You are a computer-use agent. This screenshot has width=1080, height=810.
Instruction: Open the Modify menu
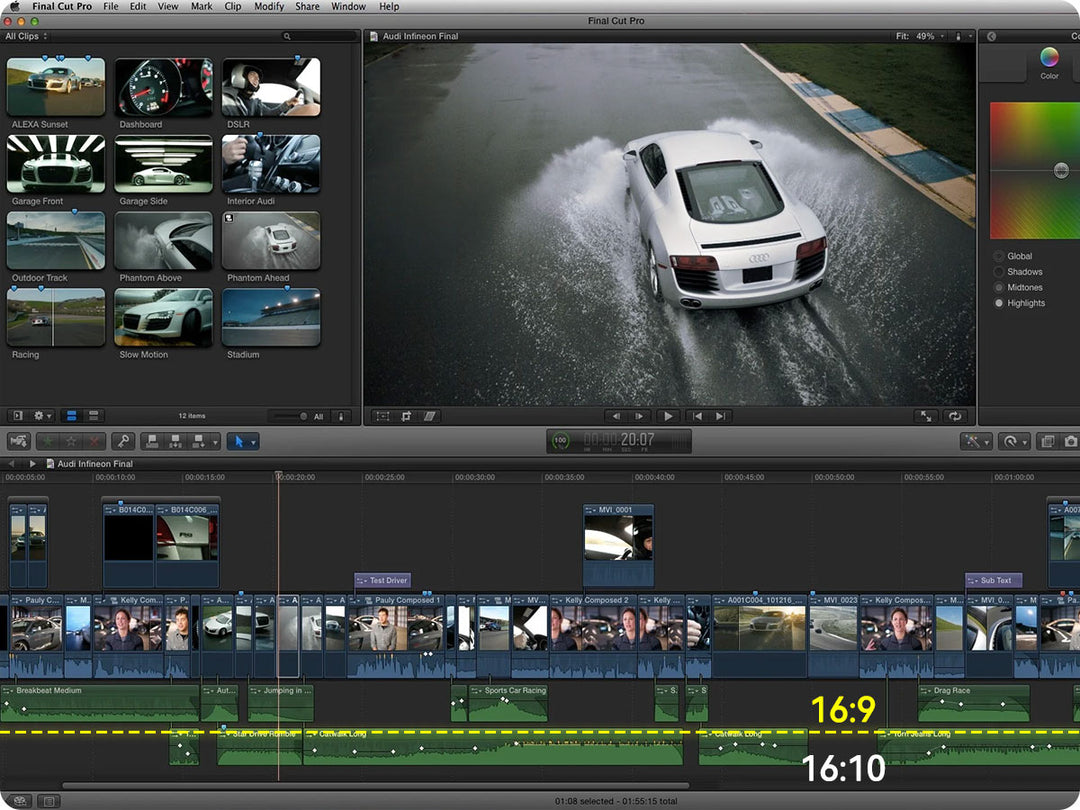click(x=268, y=6)
